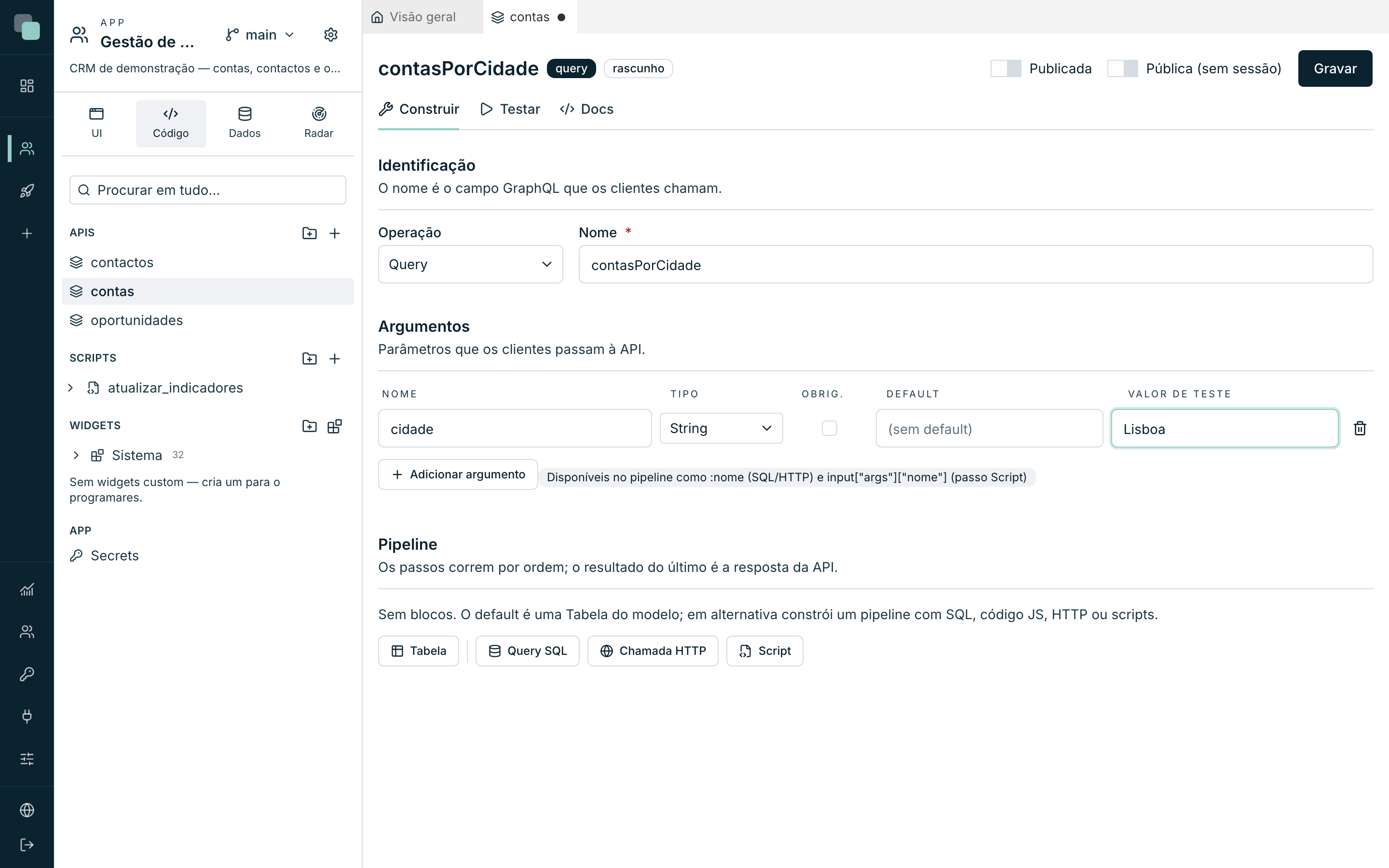
Task: Add new script with plus icon
Action: [335, 358]
